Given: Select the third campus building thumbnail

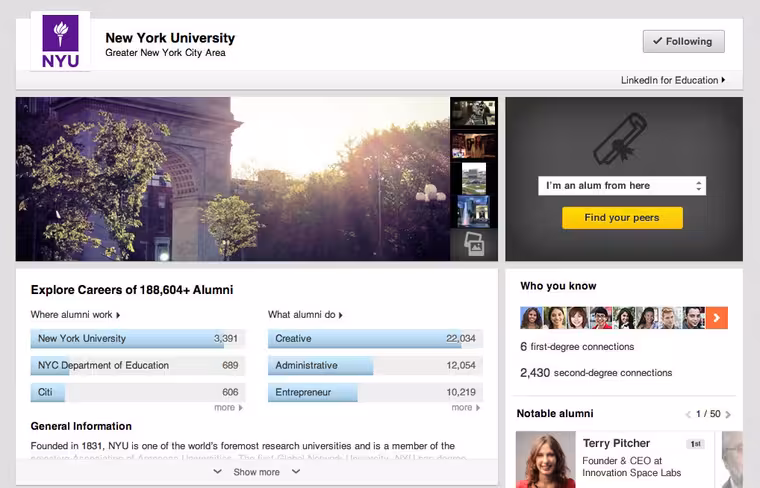Looking at the screenshot, I should [x=474, y=178].
